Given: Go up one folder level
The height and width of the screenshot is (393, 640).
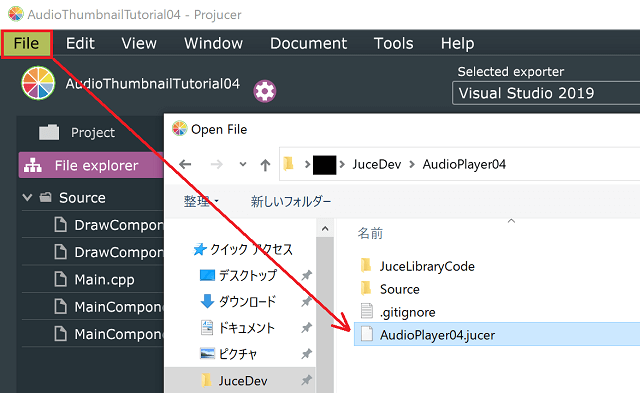Looking at the screenshot, I should [265, 164].
